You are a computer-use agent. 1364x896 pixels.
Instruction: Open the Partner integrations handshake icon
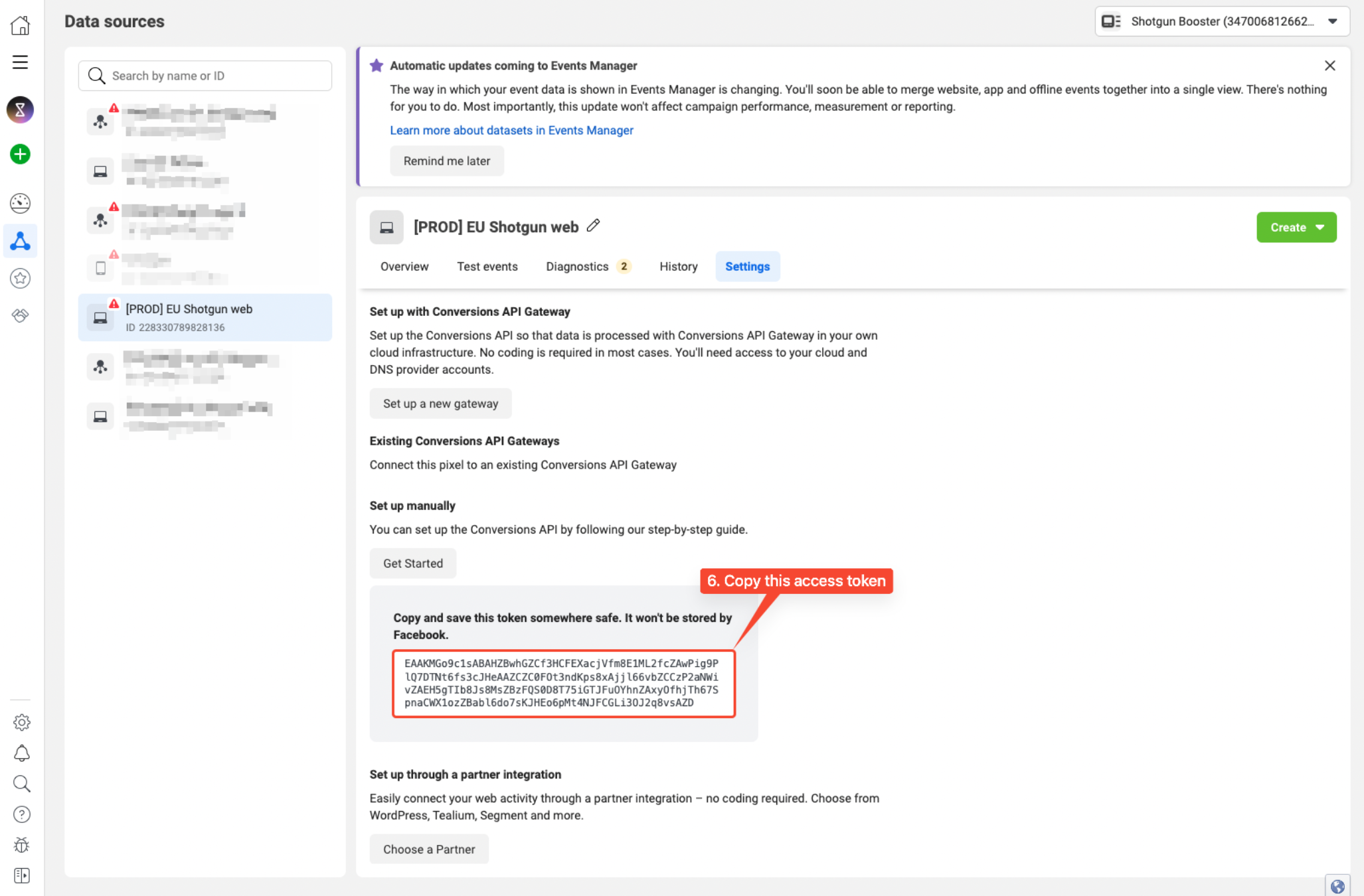(x=21, y=315)
